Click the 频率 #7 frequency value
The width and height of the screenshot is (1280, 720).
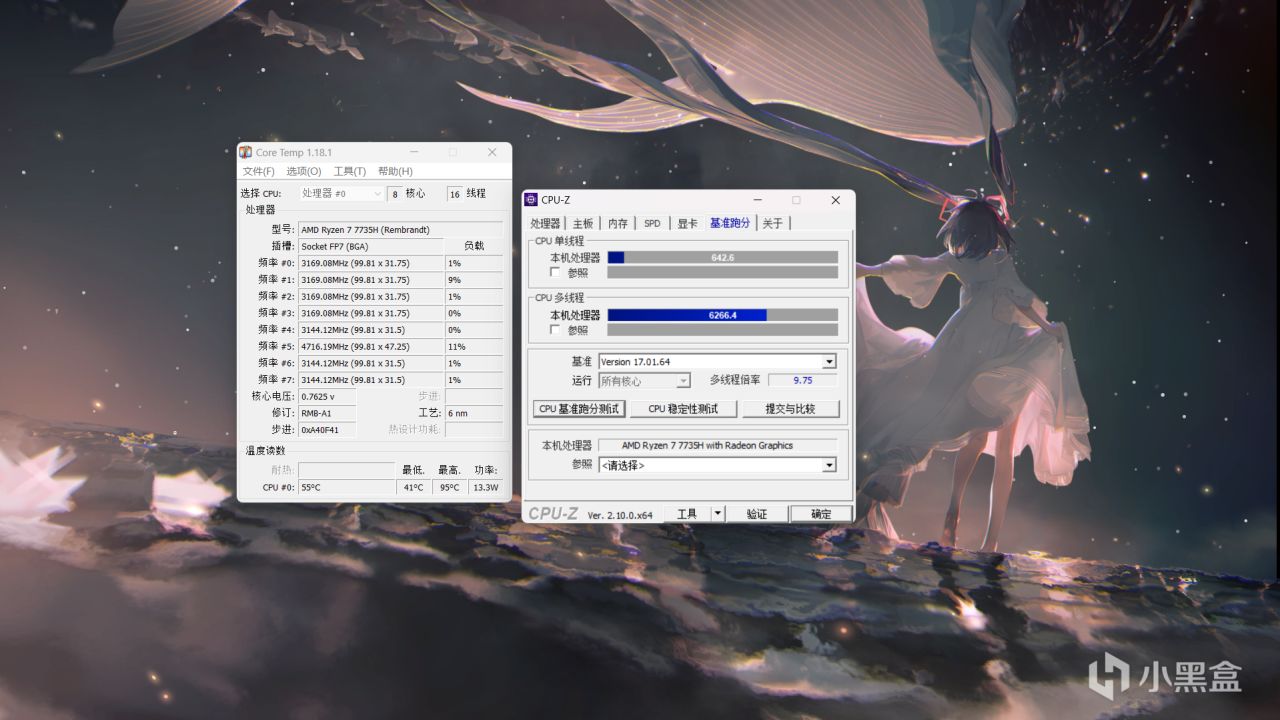(x=370, y=380)
